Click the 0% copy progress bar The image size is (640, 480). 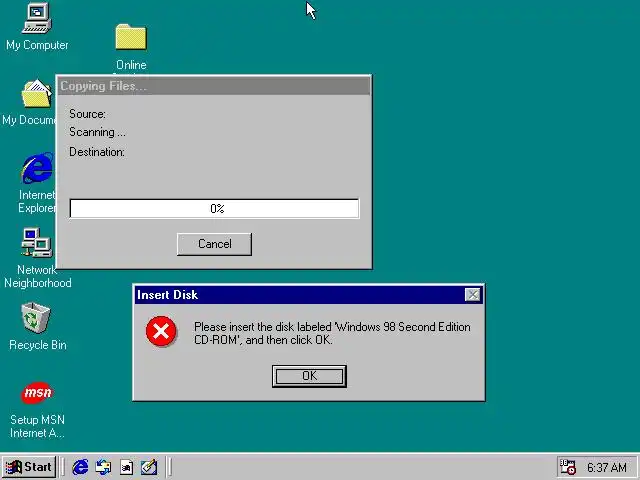(x=214, y=209)
